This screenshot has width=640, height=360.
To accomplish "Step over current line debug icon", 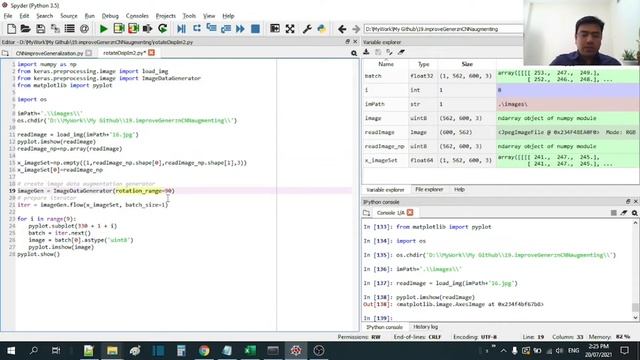I will click(197, 29).
